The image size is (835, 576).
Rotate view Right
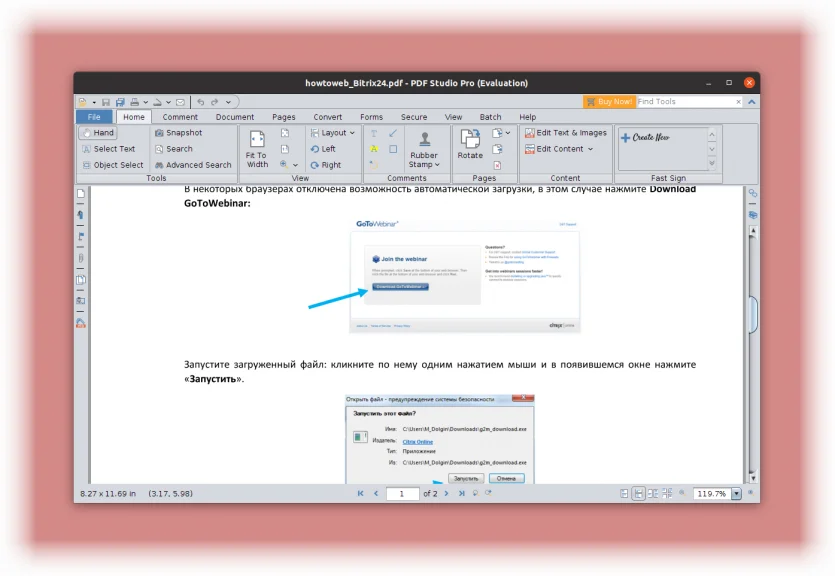[x=326, y=165]
